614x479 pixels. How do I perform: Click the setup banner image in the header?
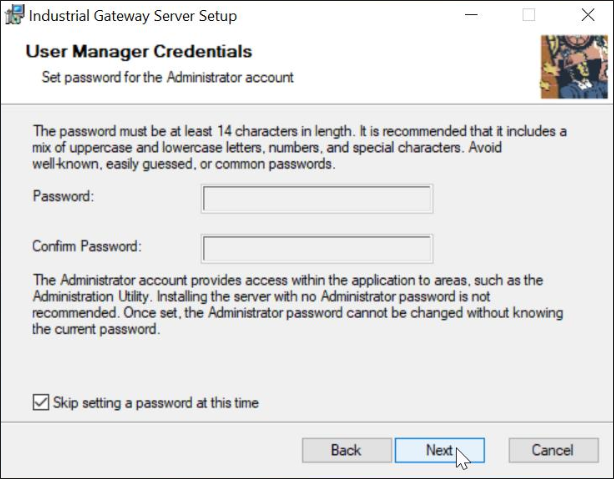coord(574,67)
